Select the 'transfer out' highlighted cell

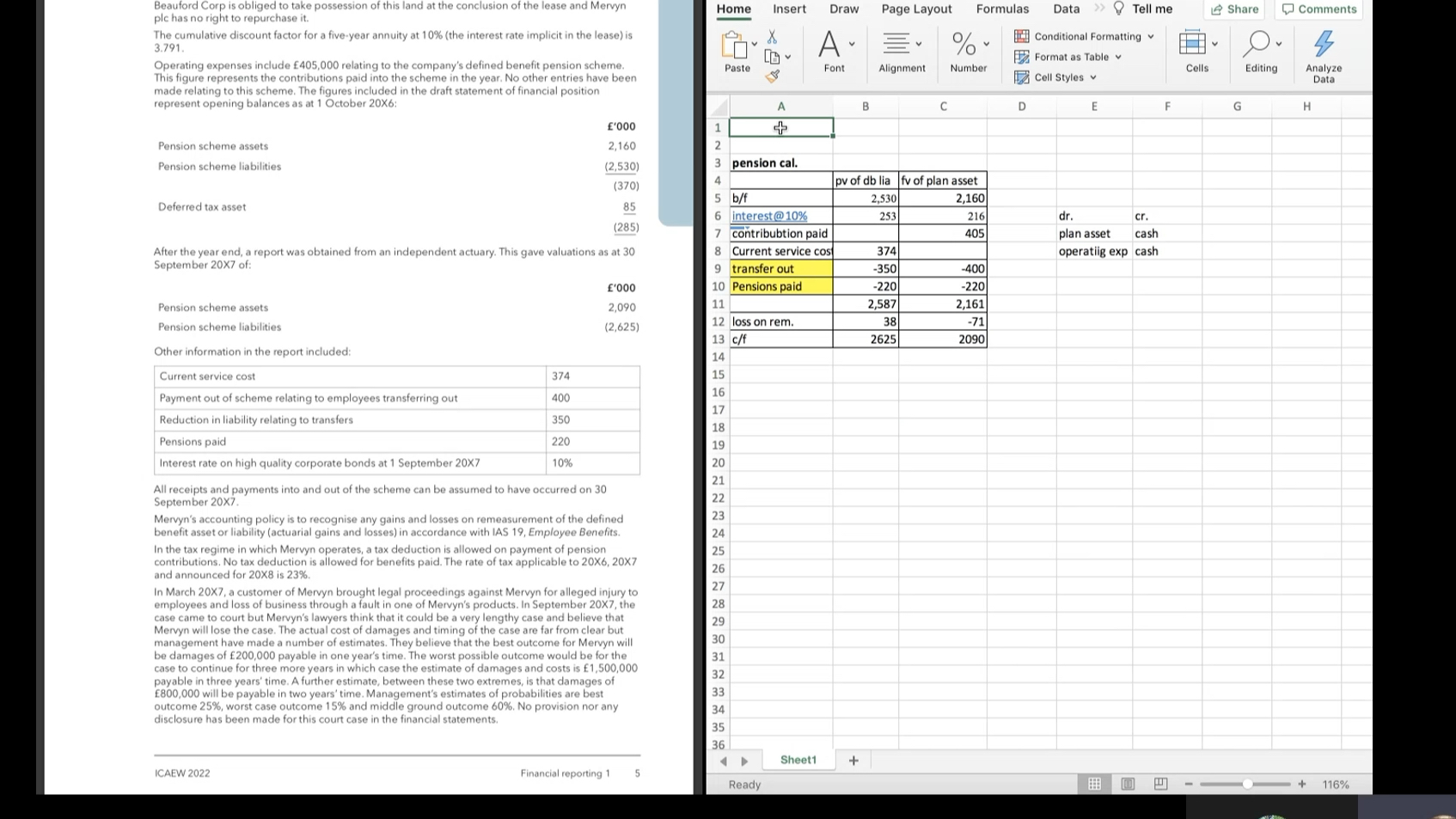pos(780,269)
